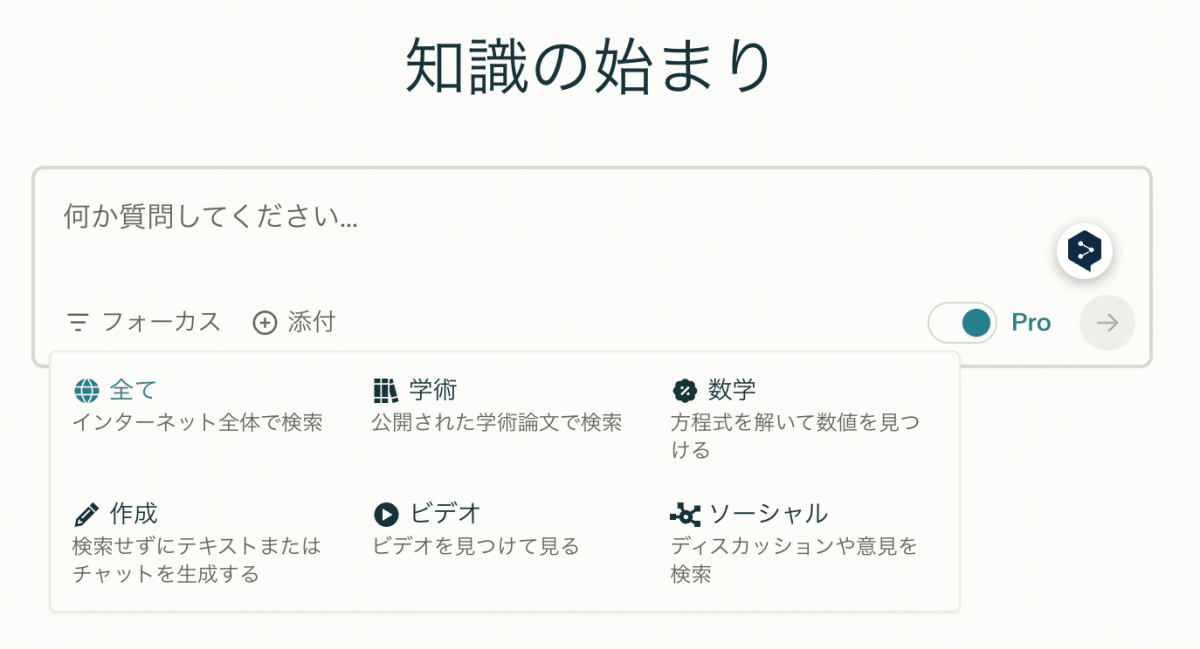Click the play icon for ビデオ
Viewport: 1200px width, 649px height.
(x=386, y=515)
